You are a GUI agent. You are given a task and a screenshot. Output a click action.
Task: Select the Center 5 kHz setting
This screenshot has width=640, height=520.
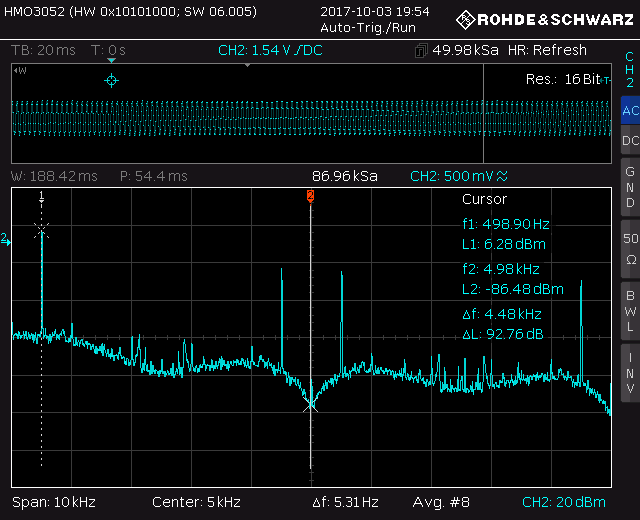point(196,501)
